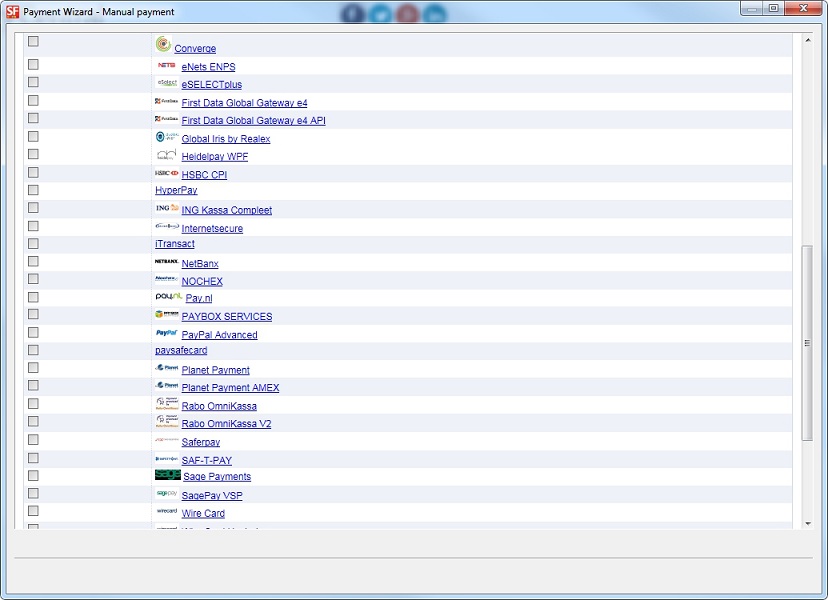
Task: Click the NetBanx logo icon
Action: point(166,263)
